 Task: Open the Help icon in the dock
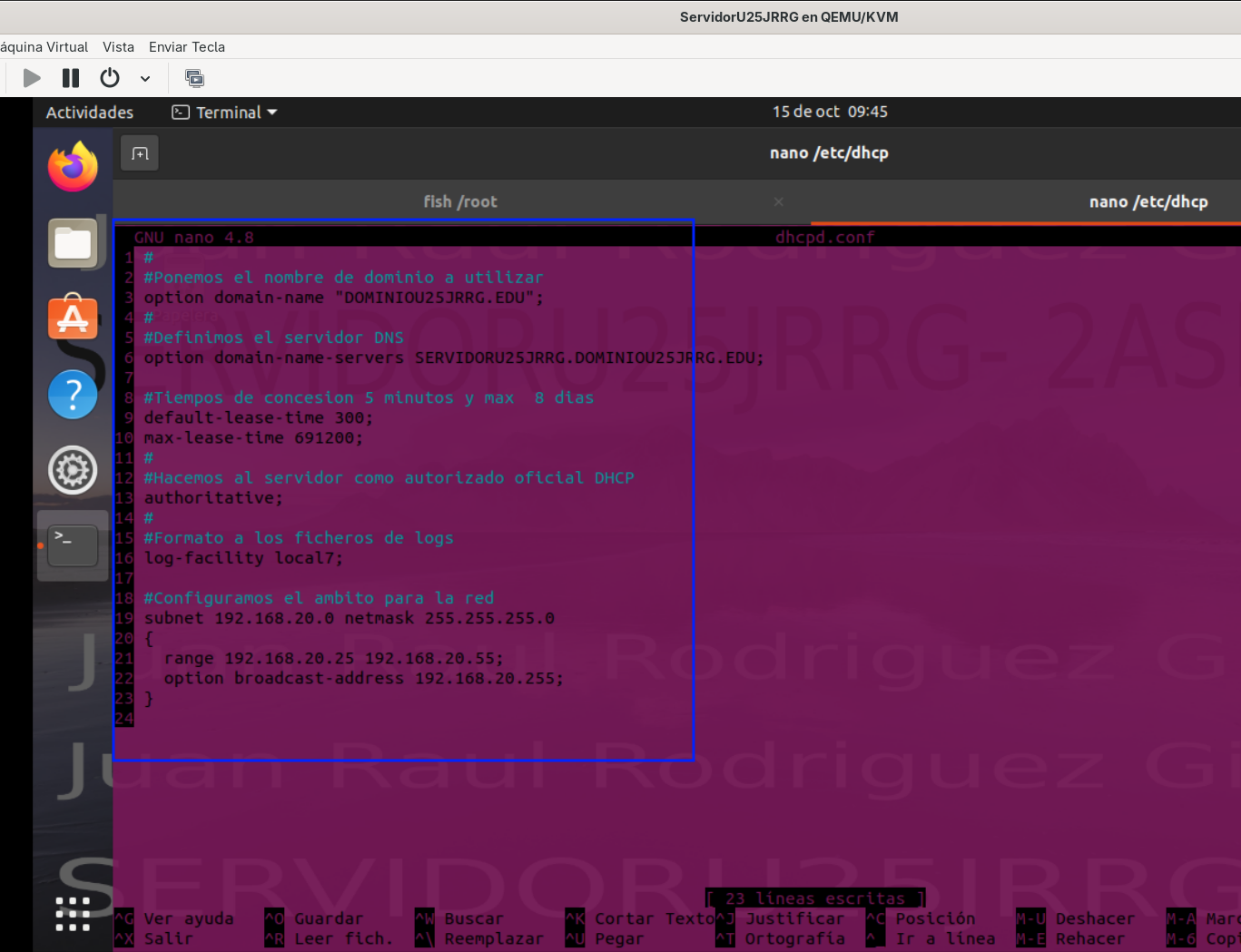click(73, 394)
